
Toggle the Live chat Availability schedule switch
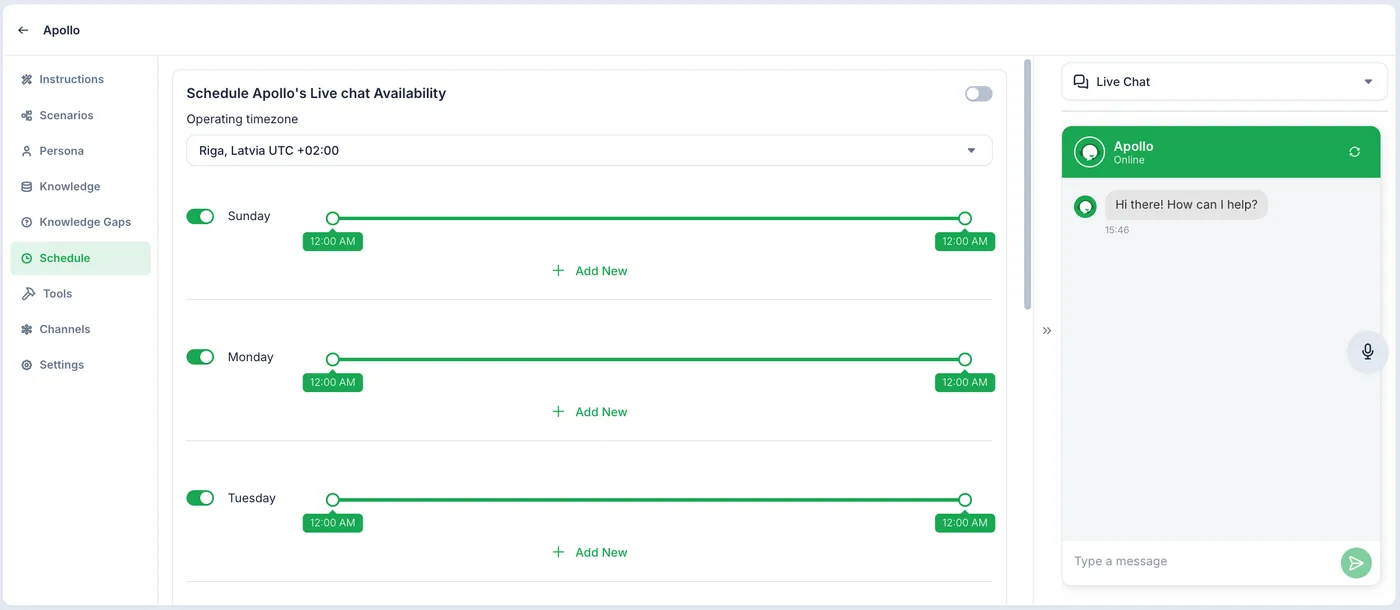click(979, 94)
